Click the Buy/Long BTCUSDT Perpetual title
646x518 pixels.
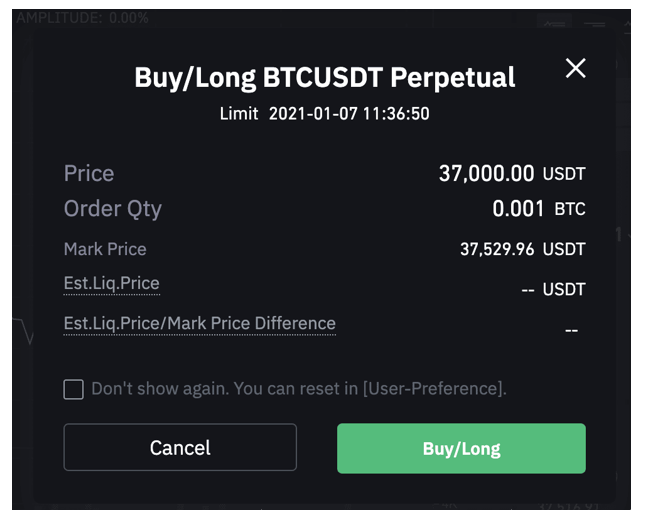click(x=325, y=77)
